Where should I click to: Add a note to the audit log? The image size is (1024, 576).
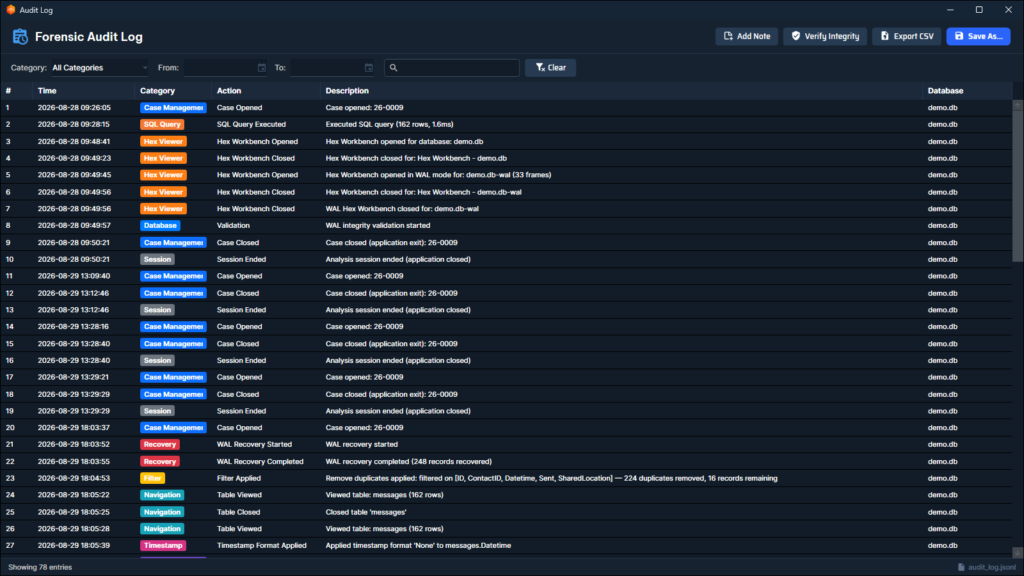pos(746,37)
